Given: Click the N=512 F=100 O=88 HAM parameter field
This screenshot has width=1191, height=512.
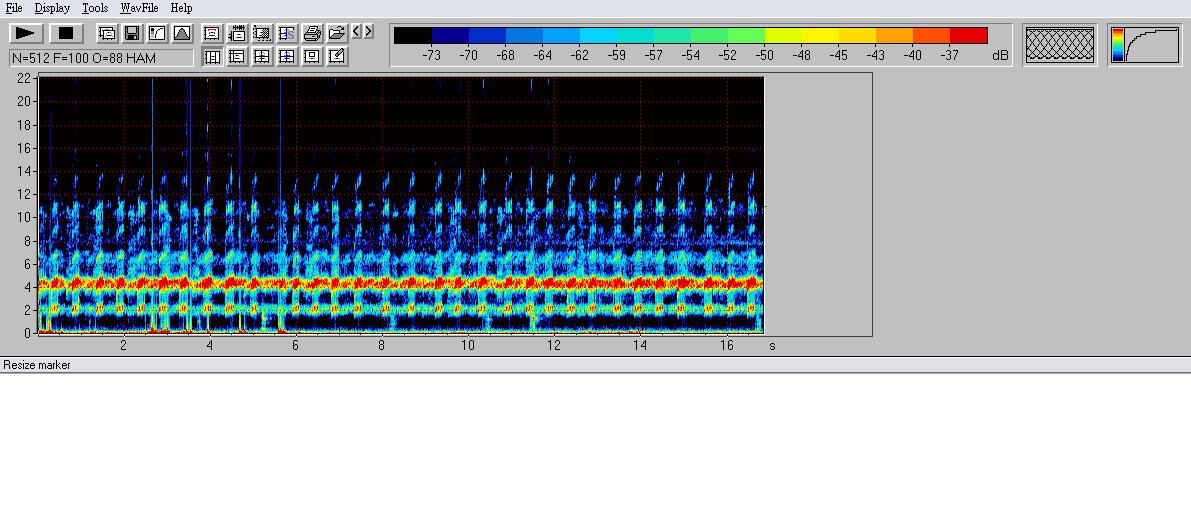Looking at the screenshot, I should click(101, 58).
